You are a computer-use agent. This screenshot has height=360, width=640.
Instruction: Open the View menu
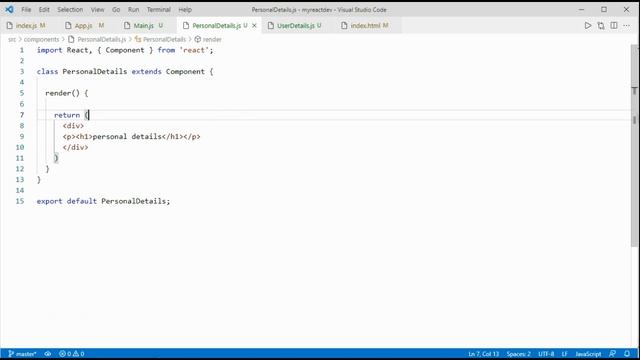[x=98, y=9]
